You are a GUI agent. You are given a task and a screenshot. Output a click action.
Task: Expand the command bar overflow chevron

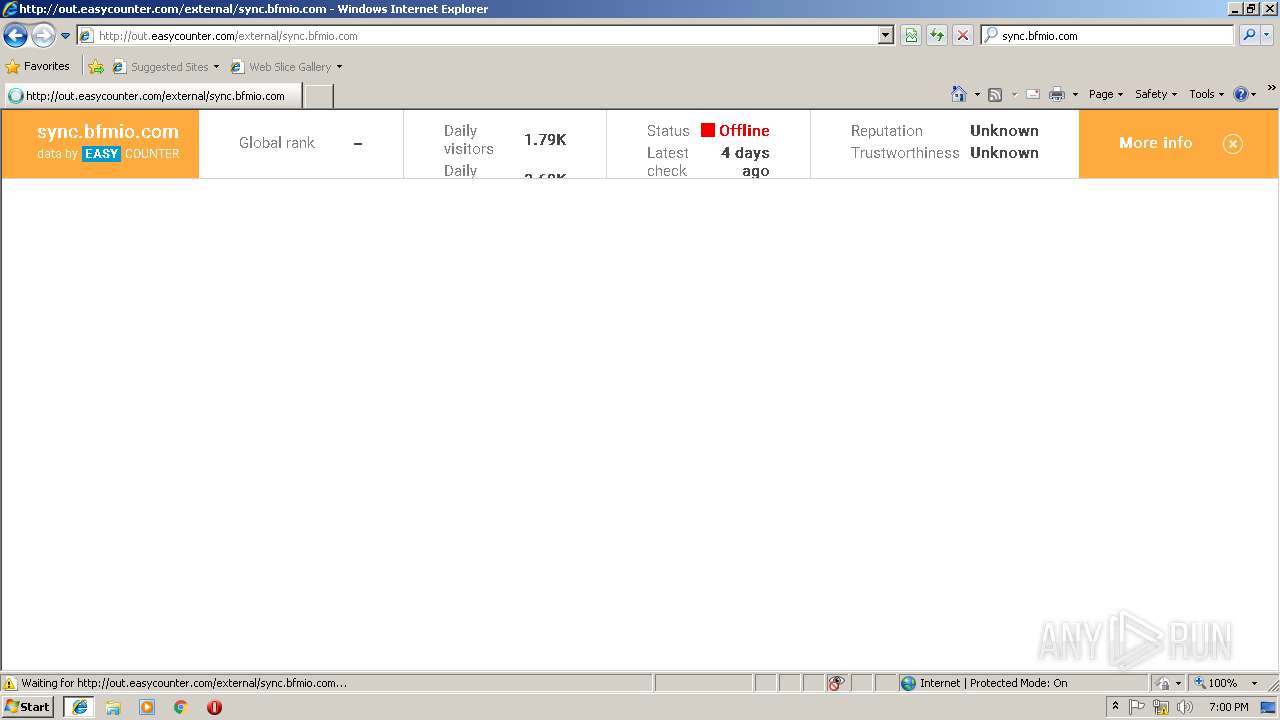[x=1272, y=88]
